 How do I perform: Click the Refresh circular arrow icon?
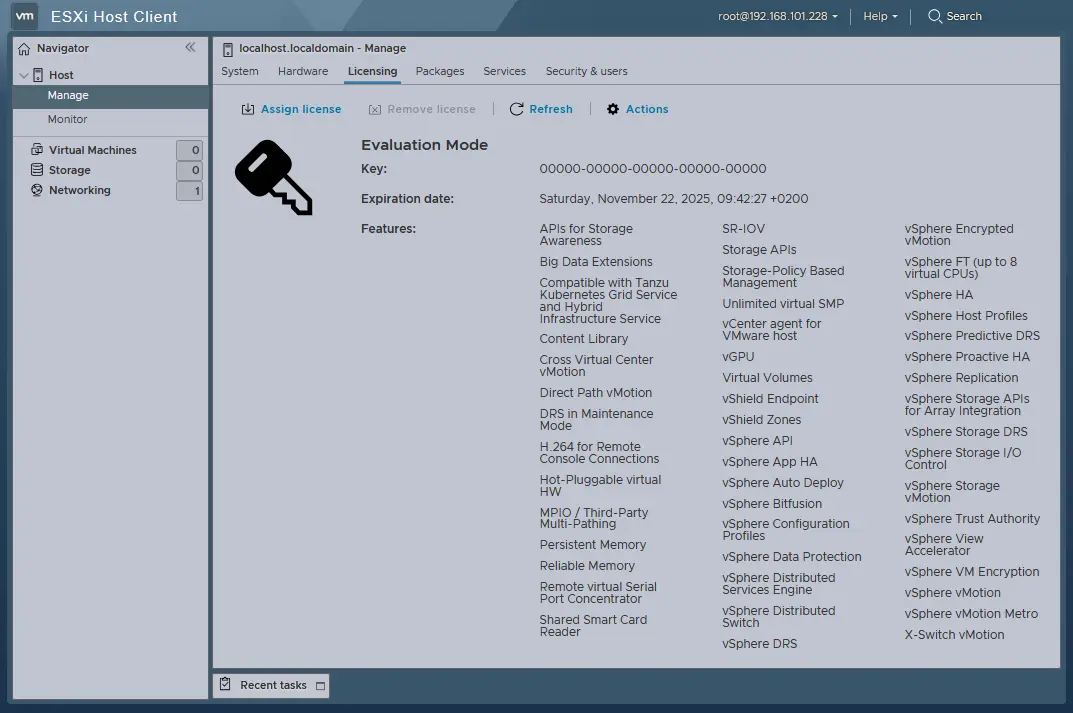[x=517, y=109]
